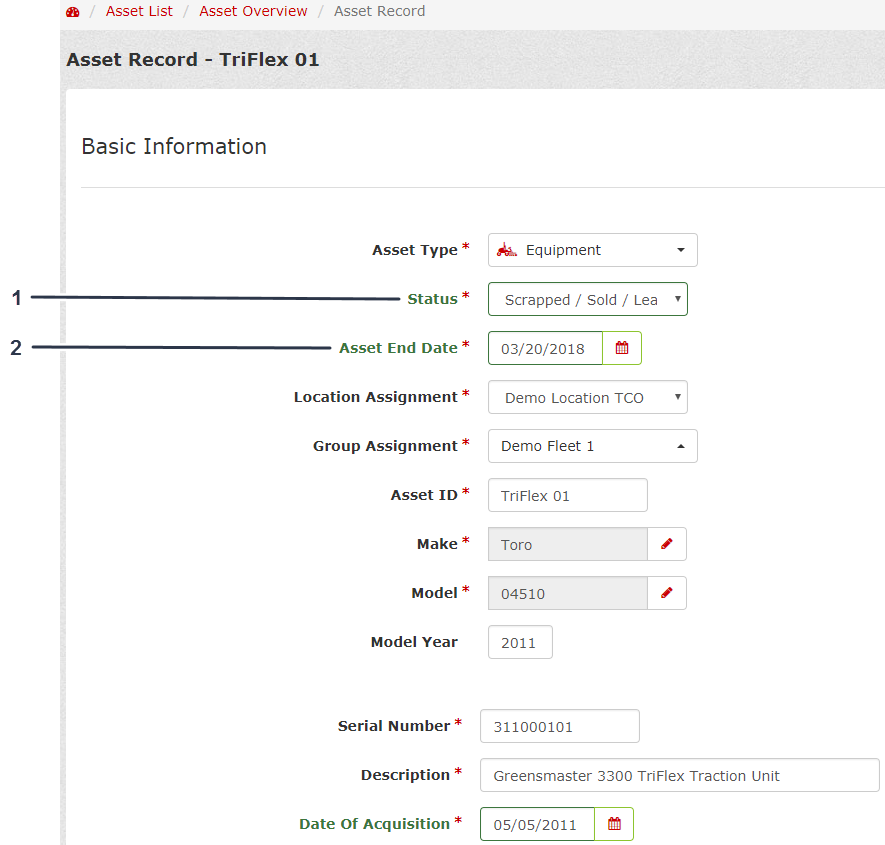Click the Asset End Date text field

click(x=545, y=348)
